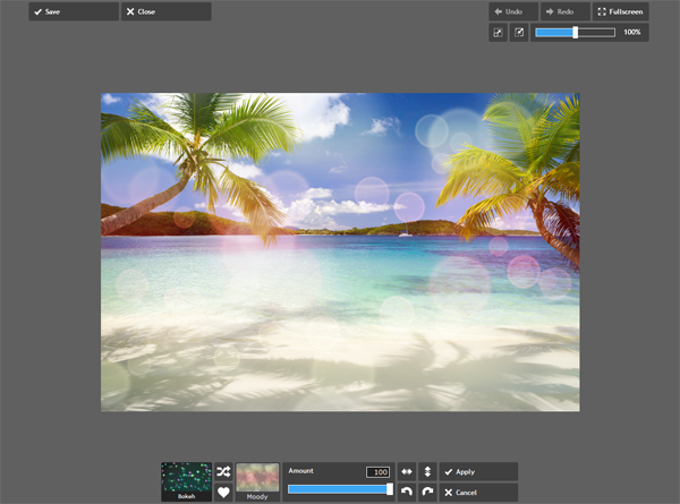Adjust the zoom slider handle
Image resolution: width=680 pixels, height=504 pixels.
pos(575,33)
